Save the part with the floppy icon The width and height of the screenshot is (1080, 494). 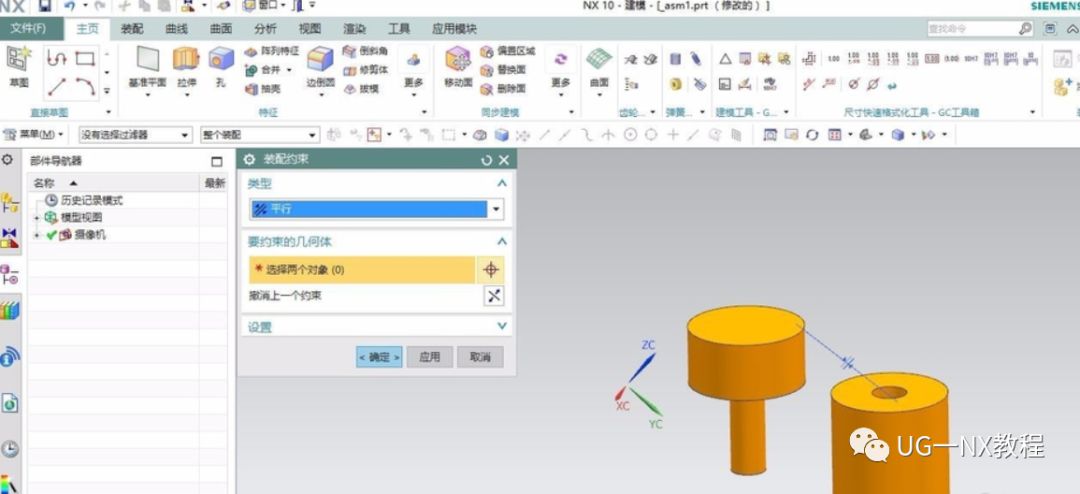click(x=45, y=6)
